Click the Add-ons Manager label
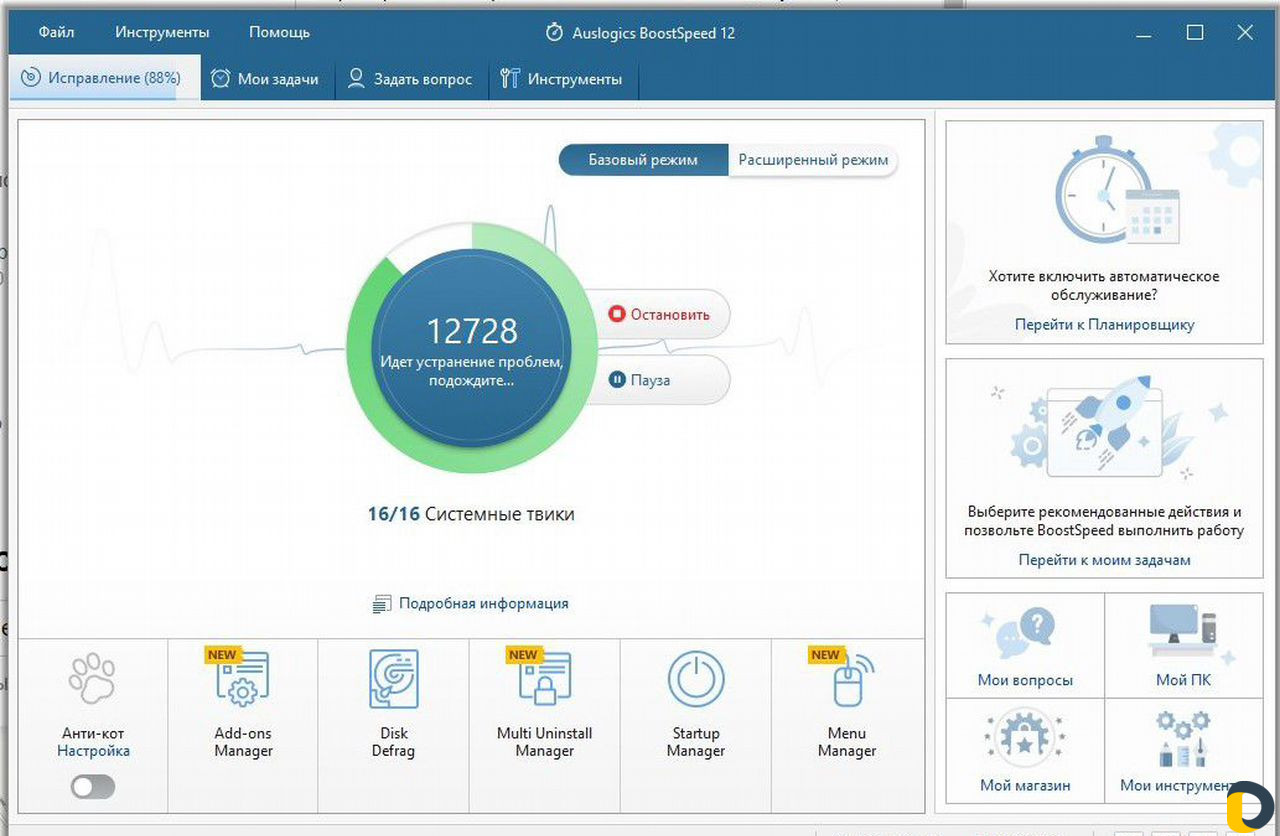The width and height of the screenshot is (1280, 836). (243, 742)
